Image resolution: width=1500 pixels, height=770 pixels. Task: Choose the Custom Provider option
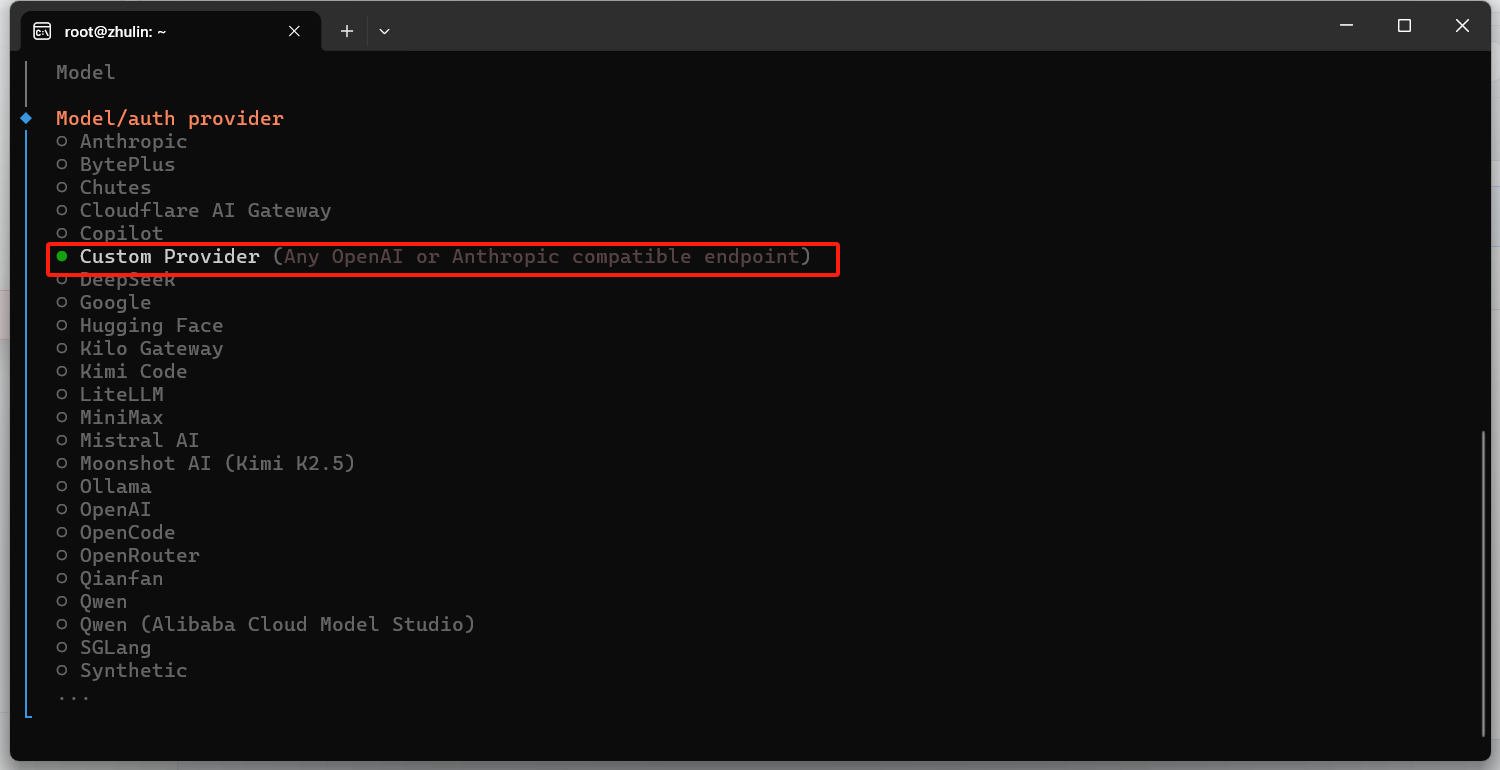click(434, 257)
